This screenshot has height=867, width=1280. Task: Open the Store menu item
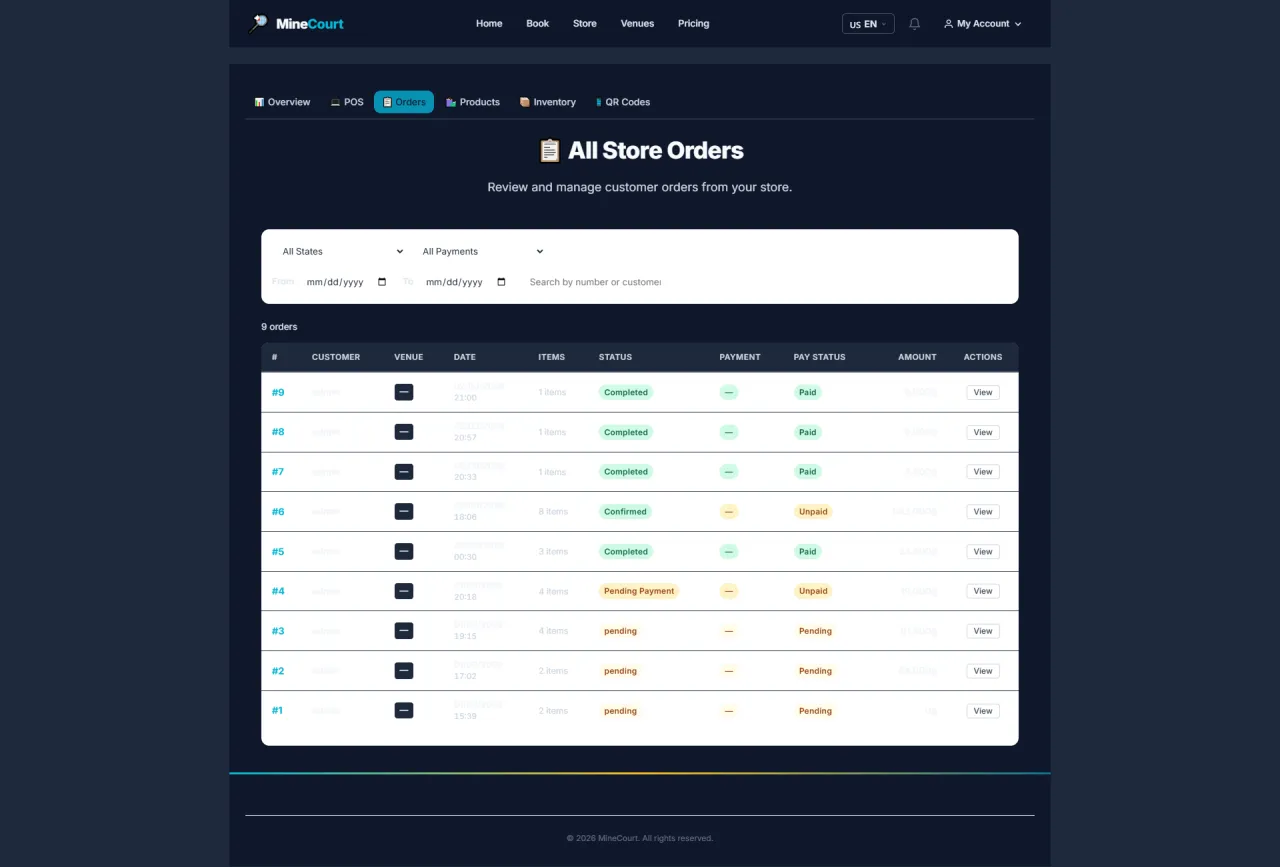[585, 24]
